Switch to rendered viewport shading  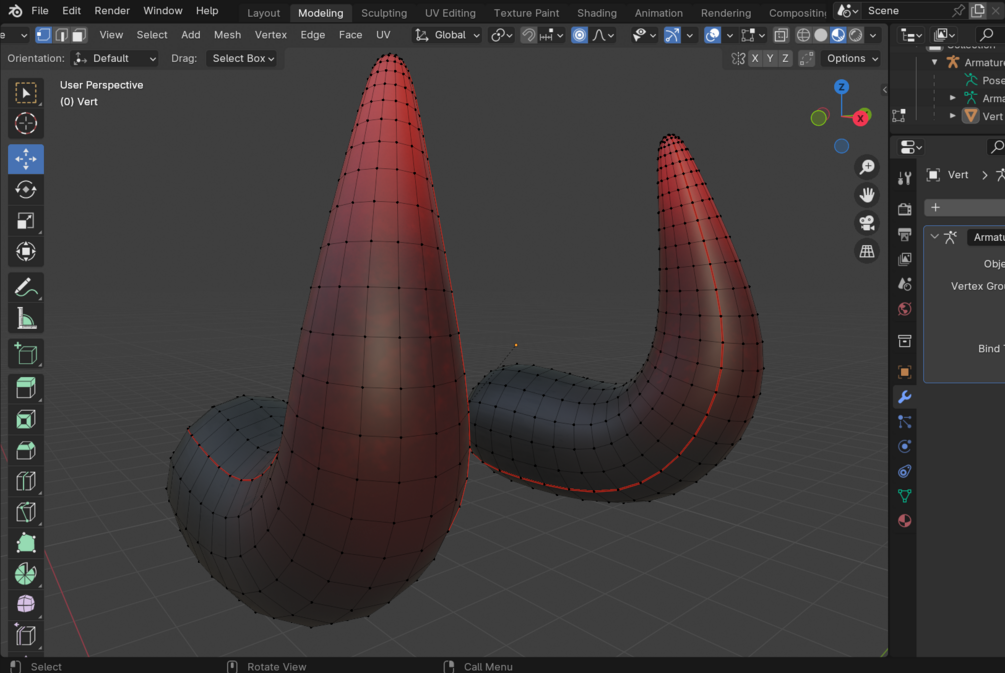[x=856, y=35]
